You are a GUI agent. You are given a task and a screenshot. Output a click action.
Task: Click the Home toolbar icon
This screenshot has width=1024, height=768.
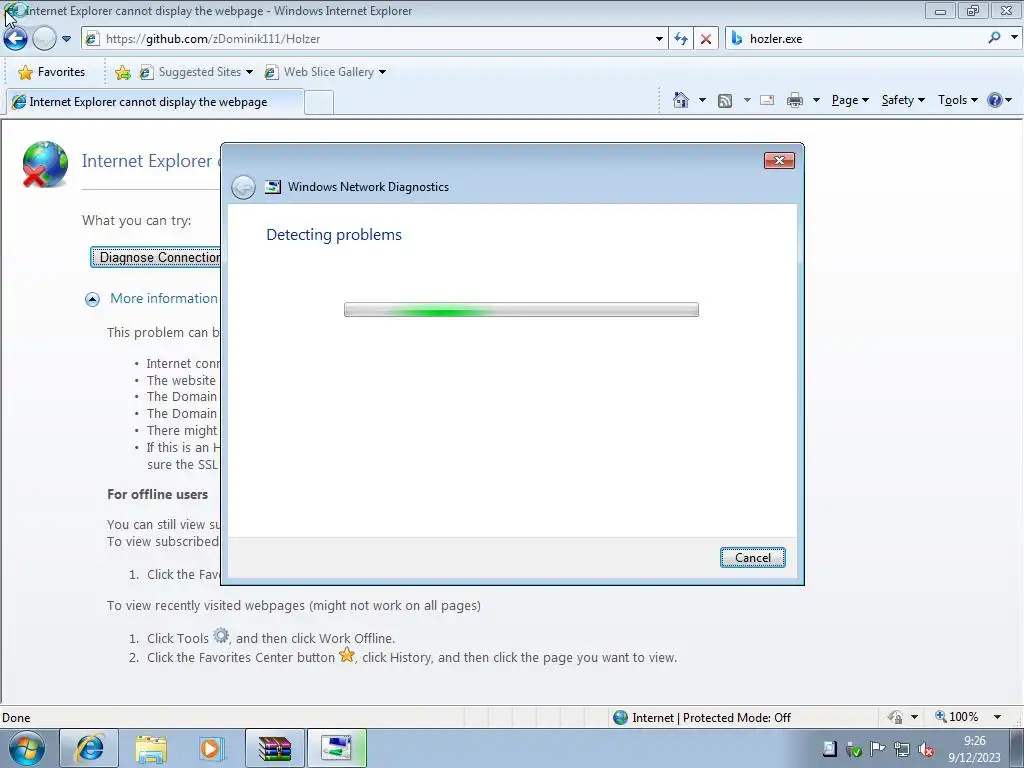pos(681,100)
